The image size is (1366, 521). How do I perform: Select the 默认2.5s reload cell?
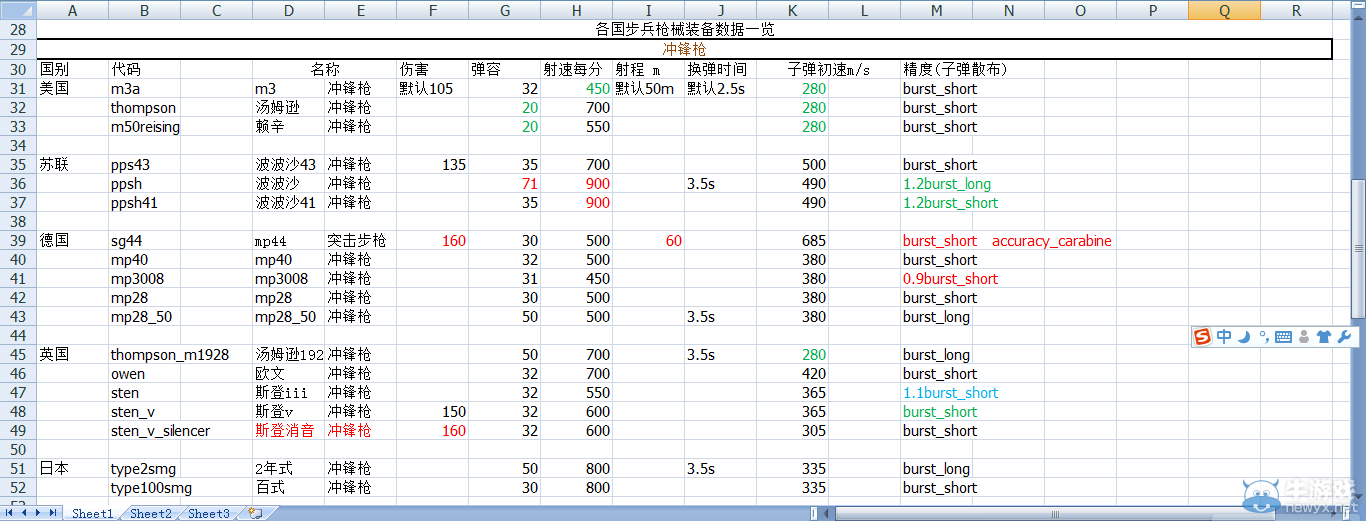click(720, 89)
